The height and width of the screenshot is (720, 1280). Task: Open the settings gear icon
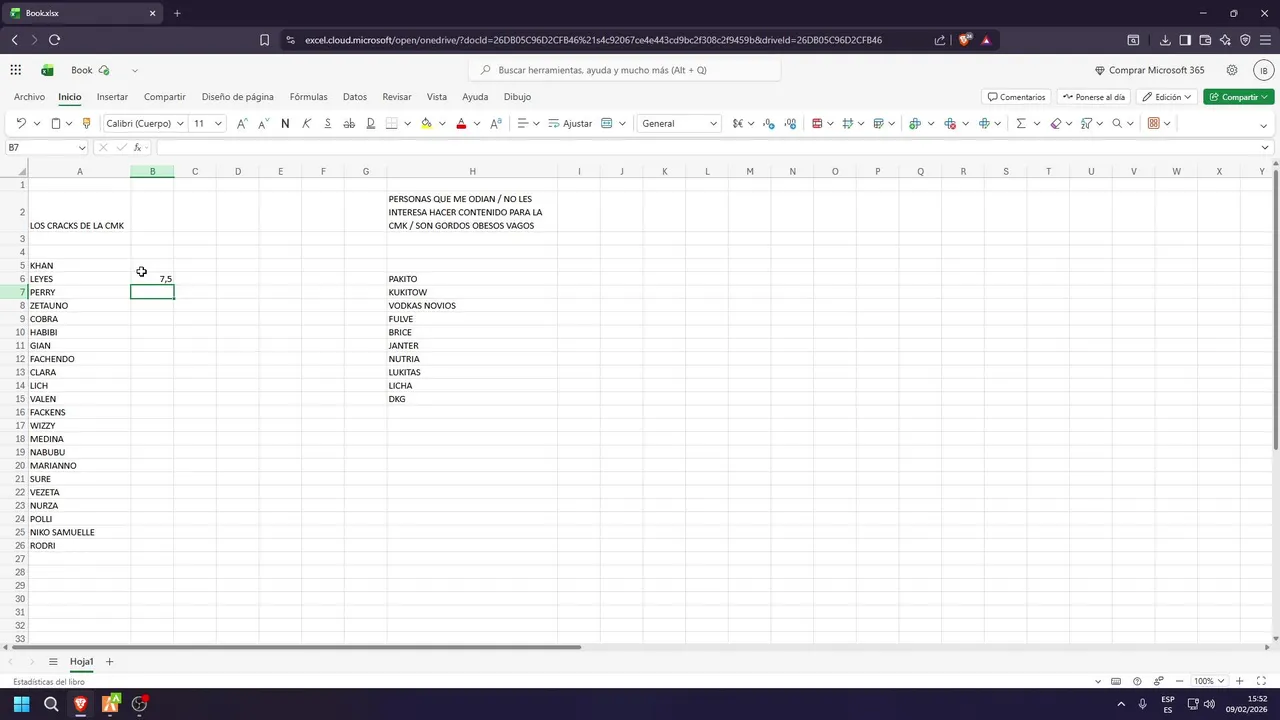[1232, 70]
